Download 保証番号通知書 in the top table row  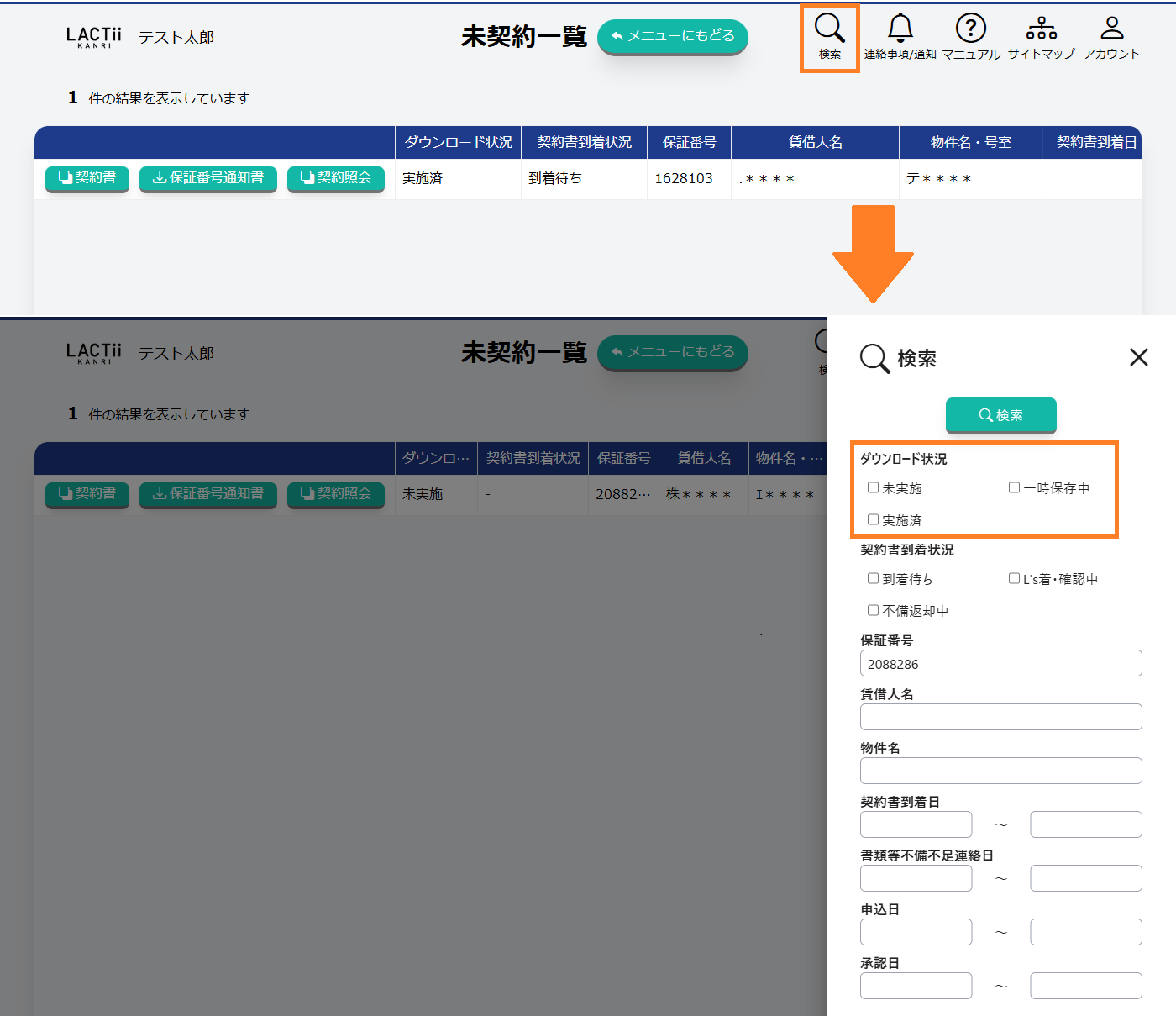click(x=207, y=178)
